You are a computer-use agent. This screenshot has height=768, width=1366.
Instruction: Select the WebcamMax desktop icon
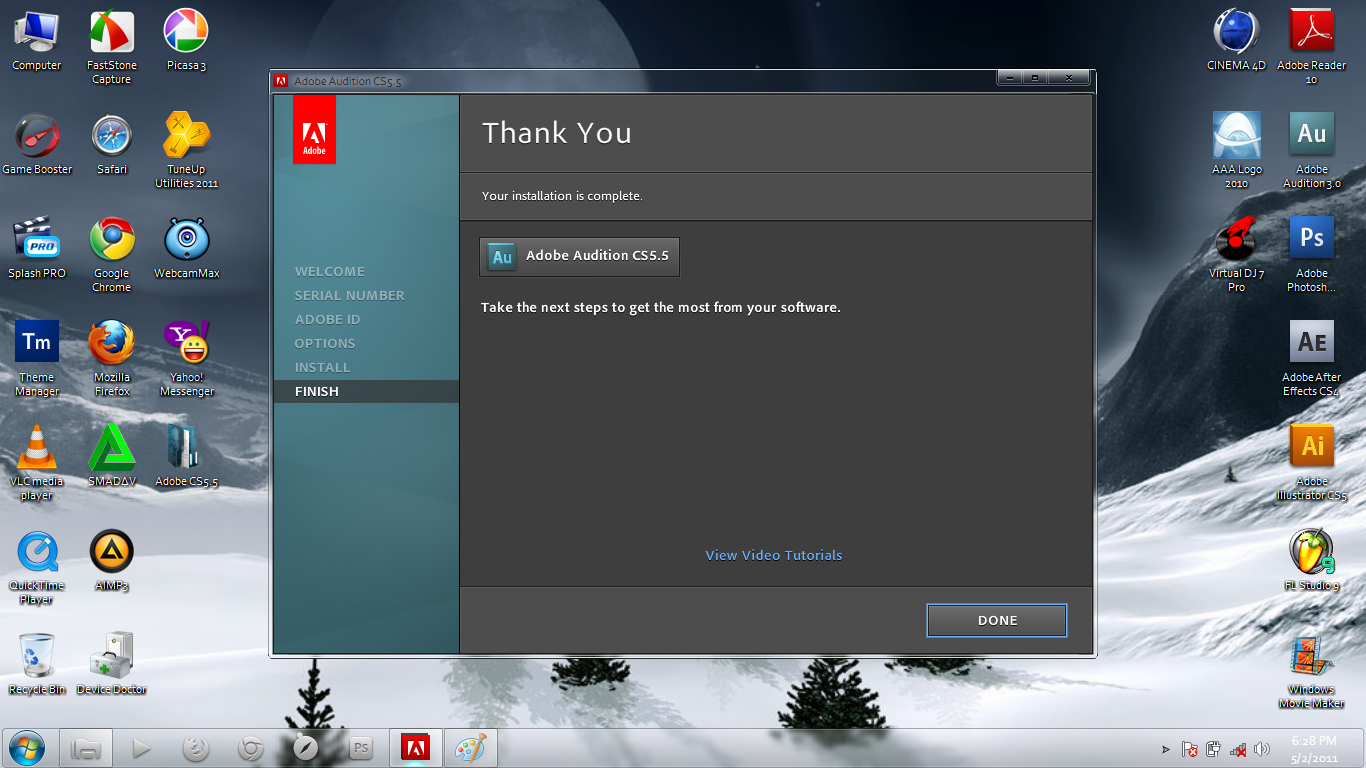click(186, 249)
